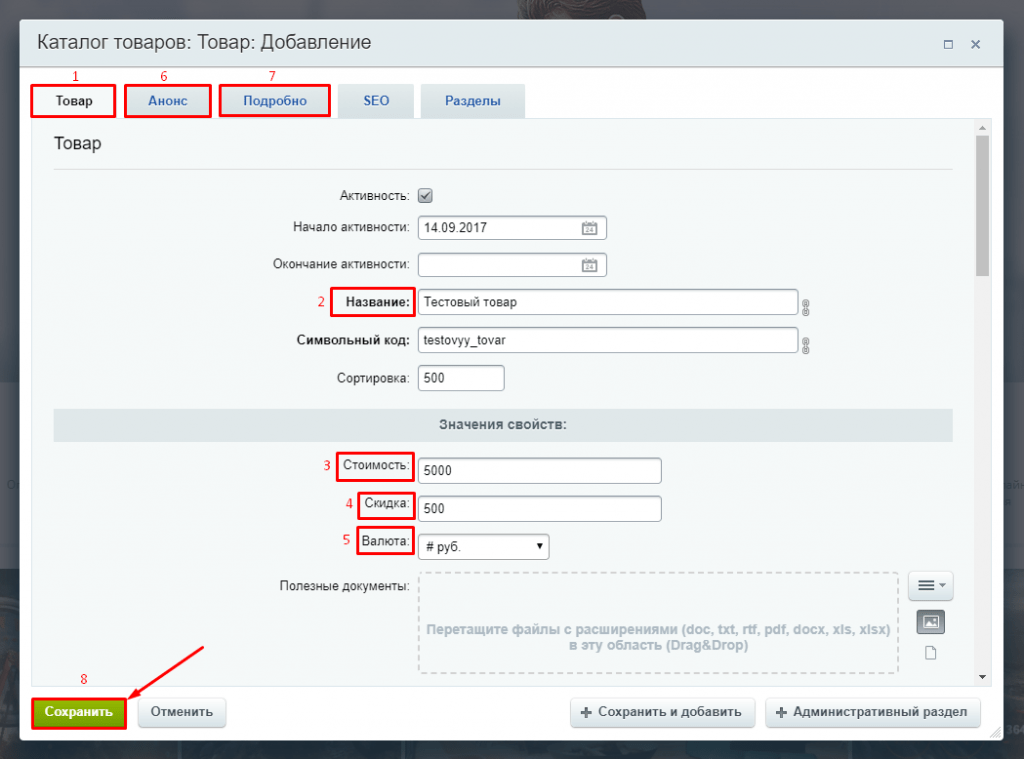Maximize the product dialog window

(x=948, y=45)
